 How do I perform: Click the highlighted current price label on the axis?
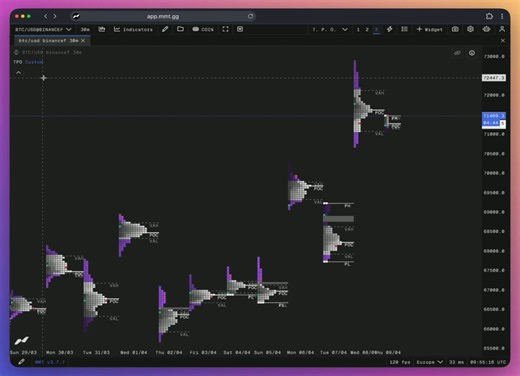(494, 119)
